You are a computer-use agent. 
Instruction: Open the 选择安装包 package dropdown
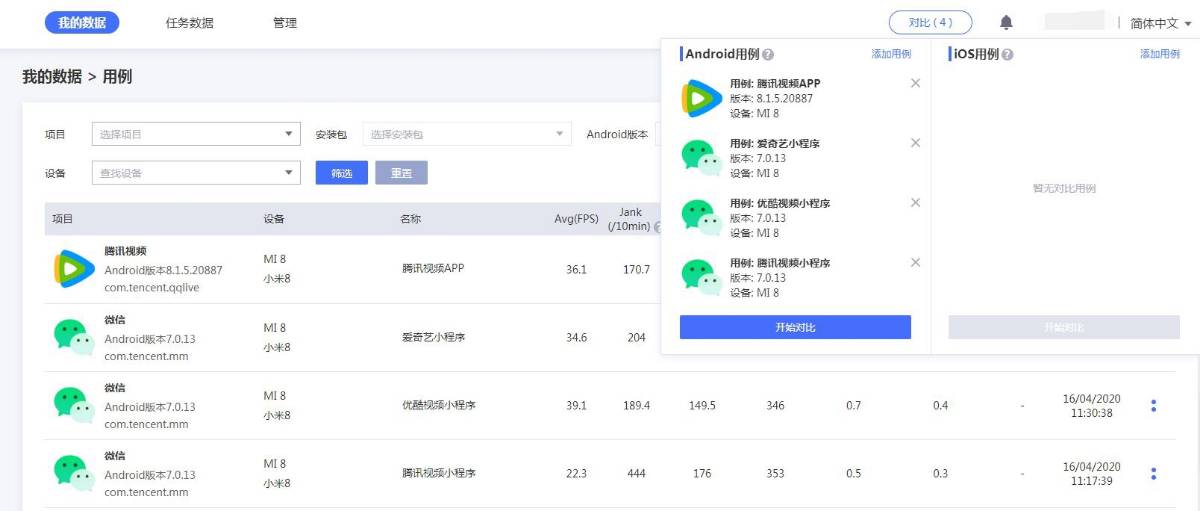tap(466, 134)
